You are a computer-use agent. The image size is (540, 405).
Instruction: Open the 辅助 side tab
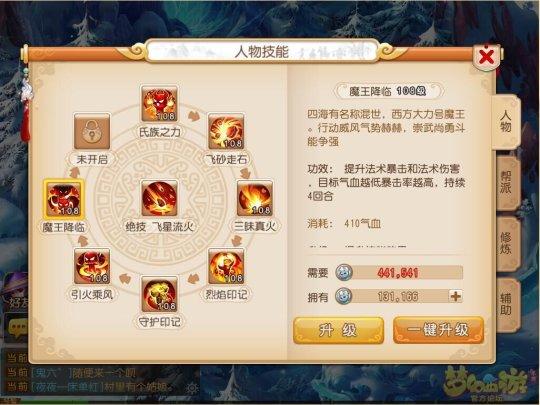click(506, 304)
